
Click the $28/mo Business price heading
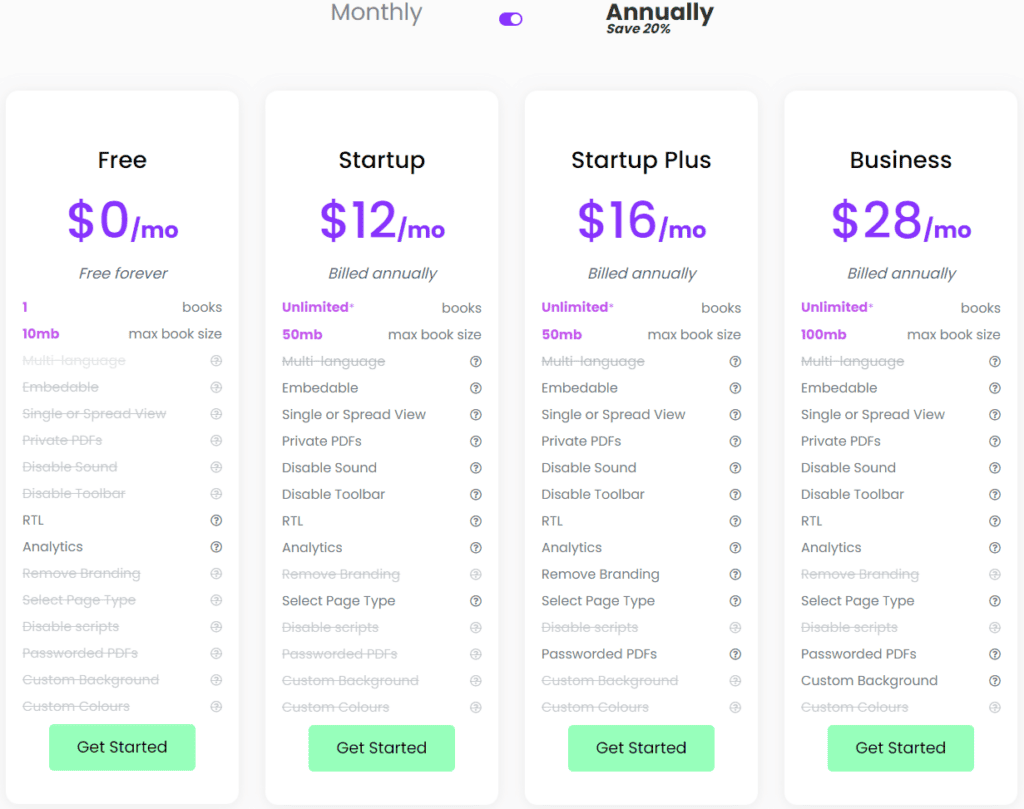point(901,221)
